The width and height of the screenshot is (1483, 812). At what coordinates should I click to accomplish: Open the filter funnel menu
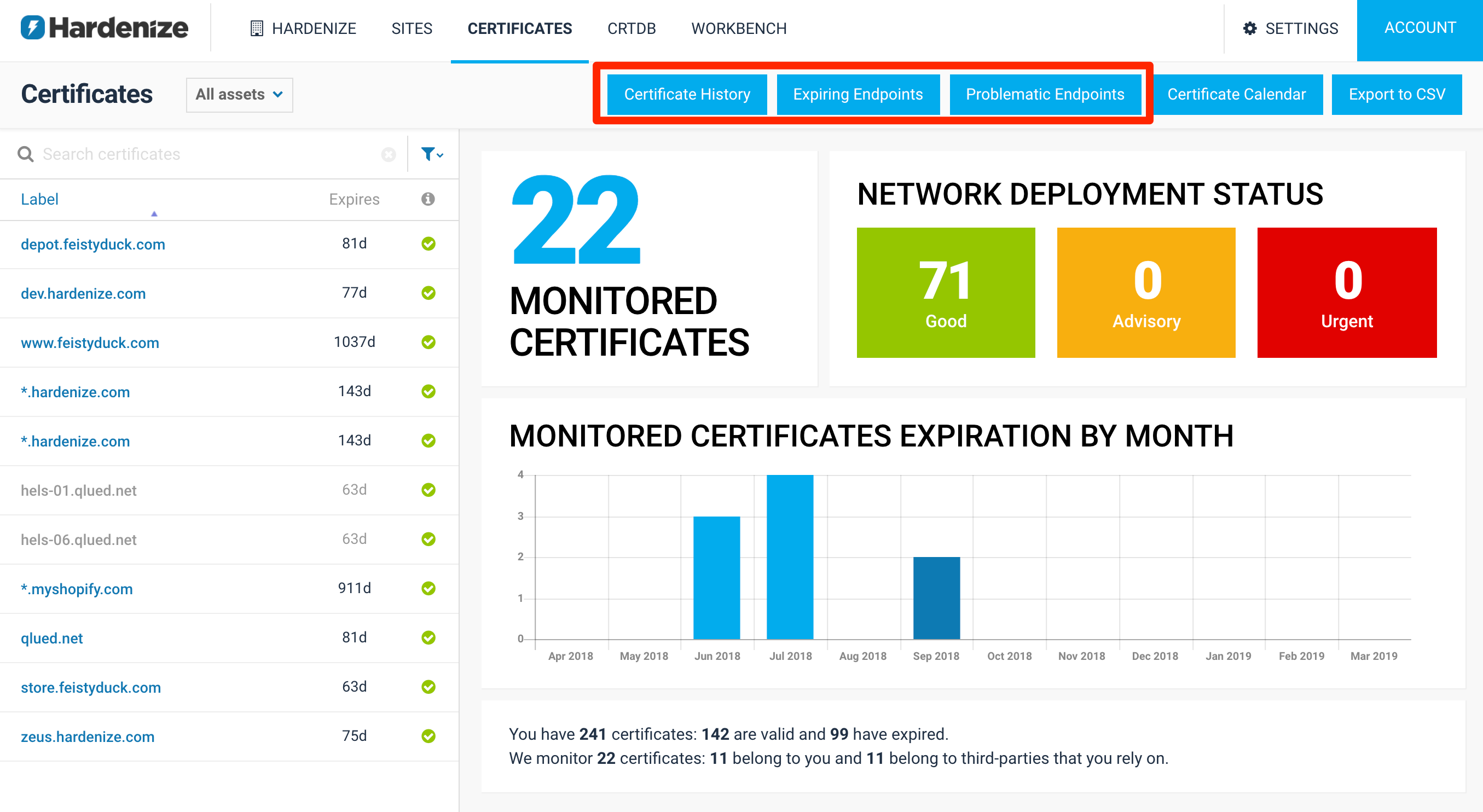[432, 154]
